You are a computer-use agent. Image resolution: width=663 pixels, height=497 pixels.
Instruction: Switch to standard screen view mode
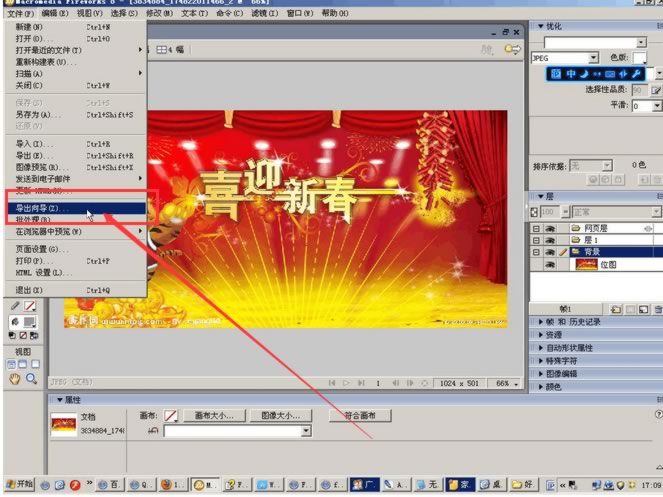[x=11, y=364]
